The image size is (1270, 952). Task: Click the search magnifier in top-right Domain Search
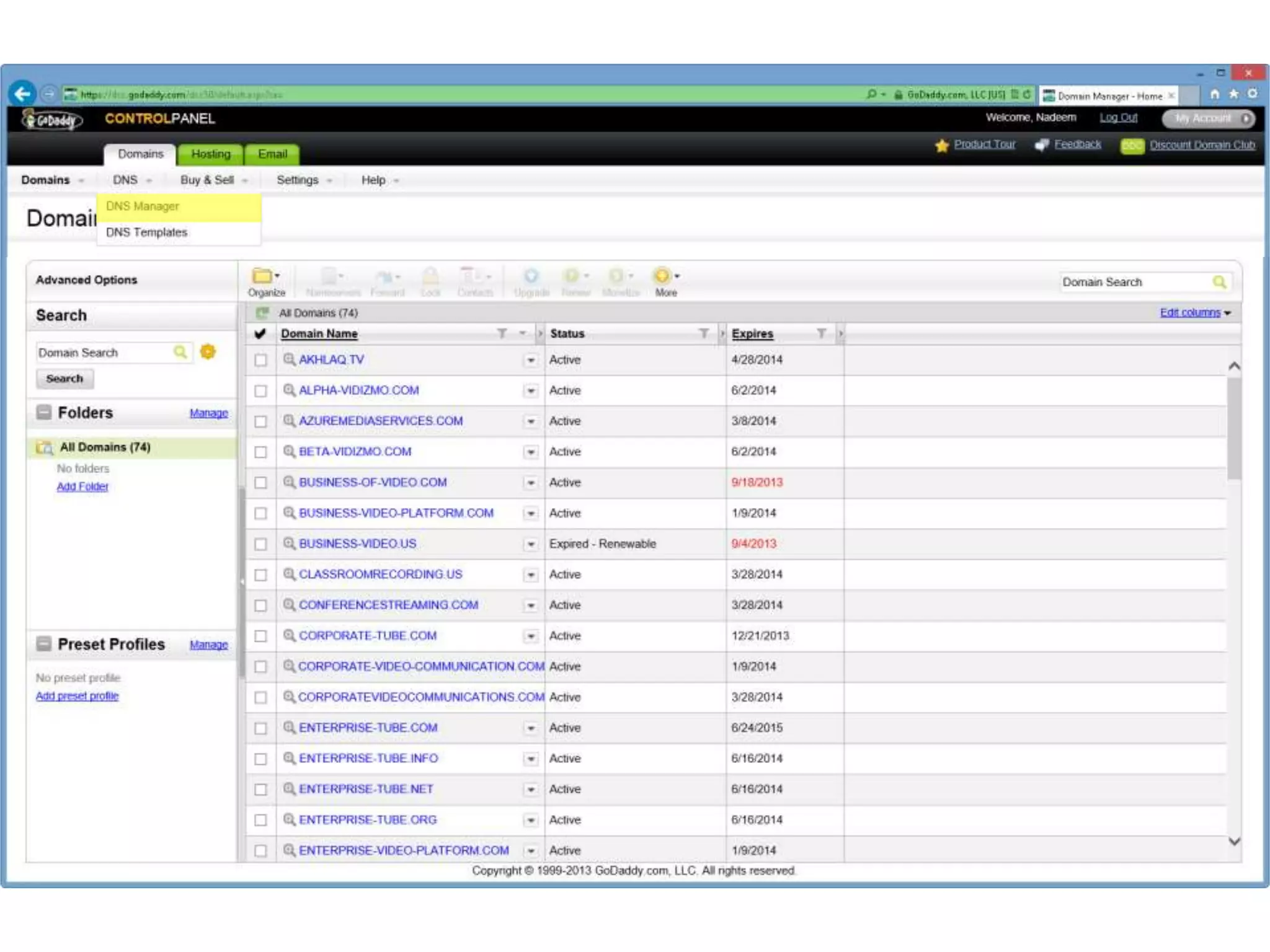(x=1219, y=283)
